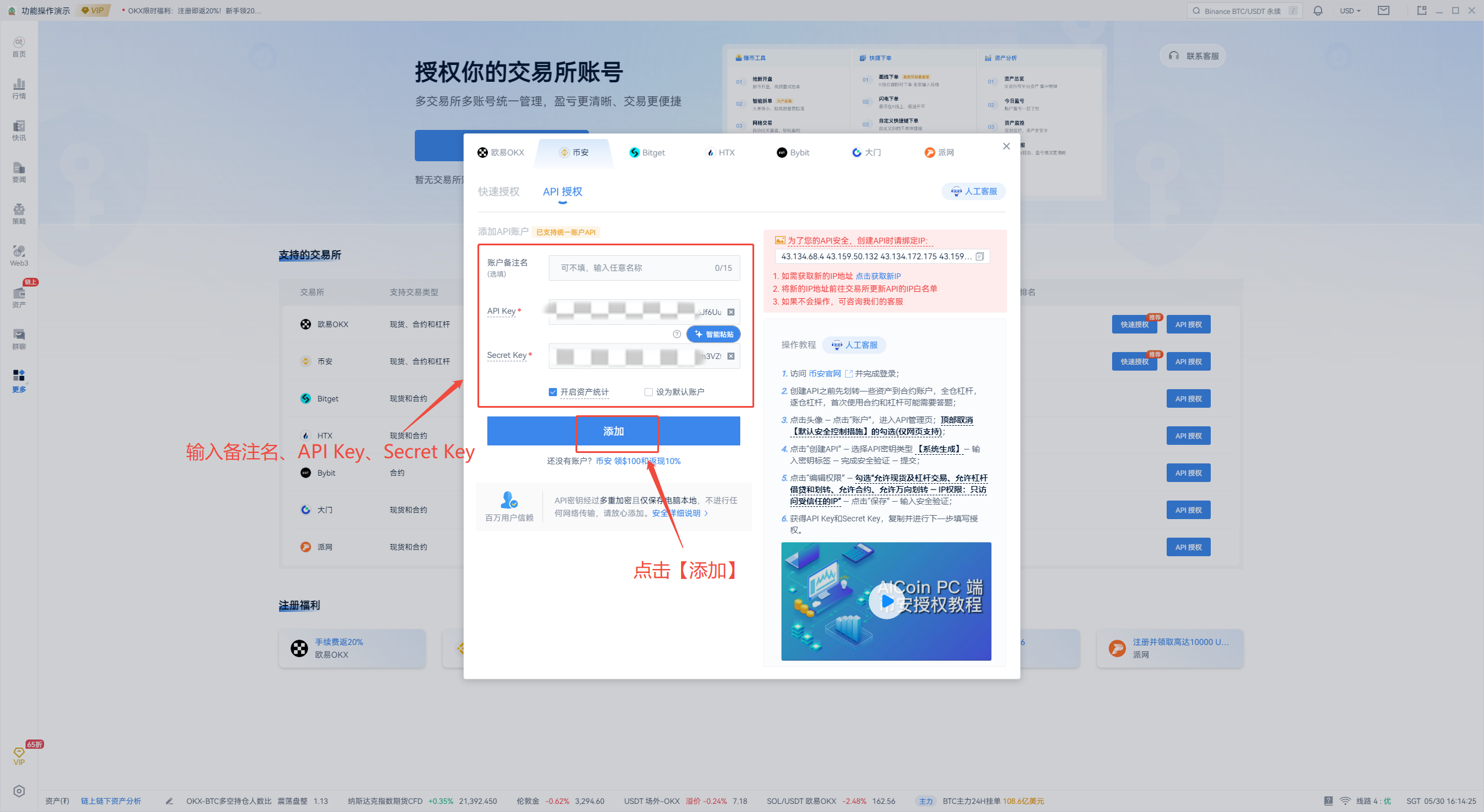Screen dimensions: 1484x812
Task: Focus the 账户备注名 input field
Action: point(645,268)
